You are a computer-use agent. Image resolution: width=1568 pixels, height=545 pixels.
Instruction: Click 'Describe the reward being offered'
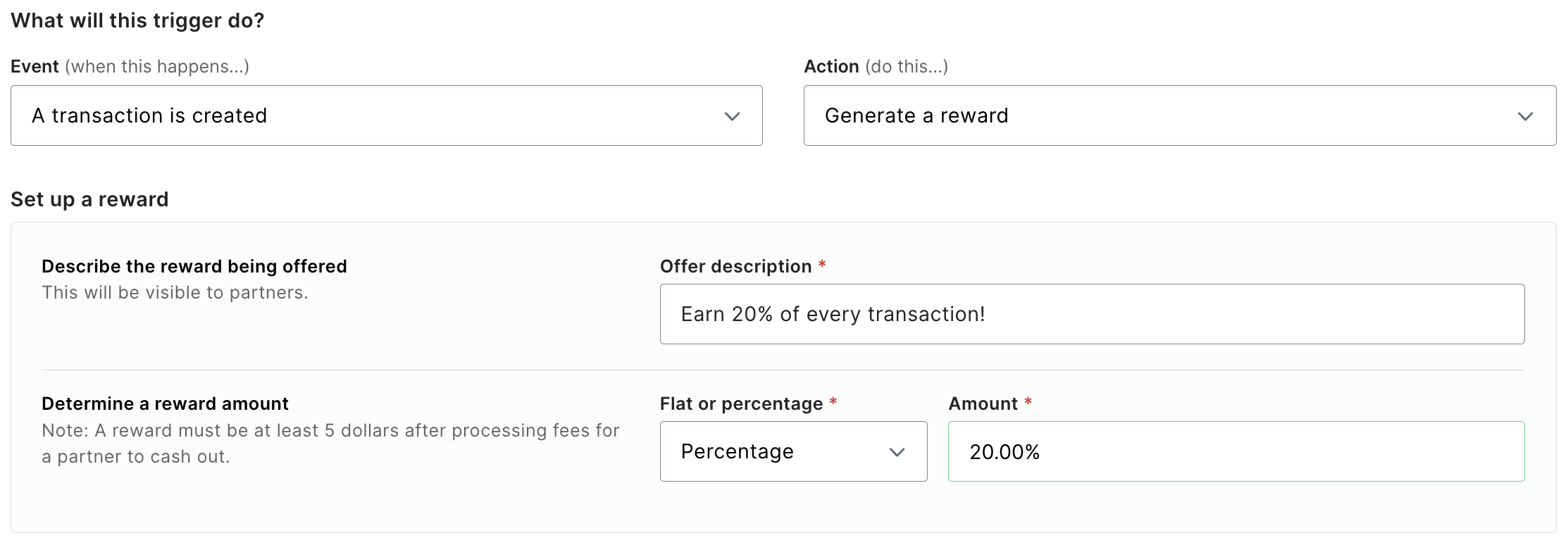click(x=194, y=266)
